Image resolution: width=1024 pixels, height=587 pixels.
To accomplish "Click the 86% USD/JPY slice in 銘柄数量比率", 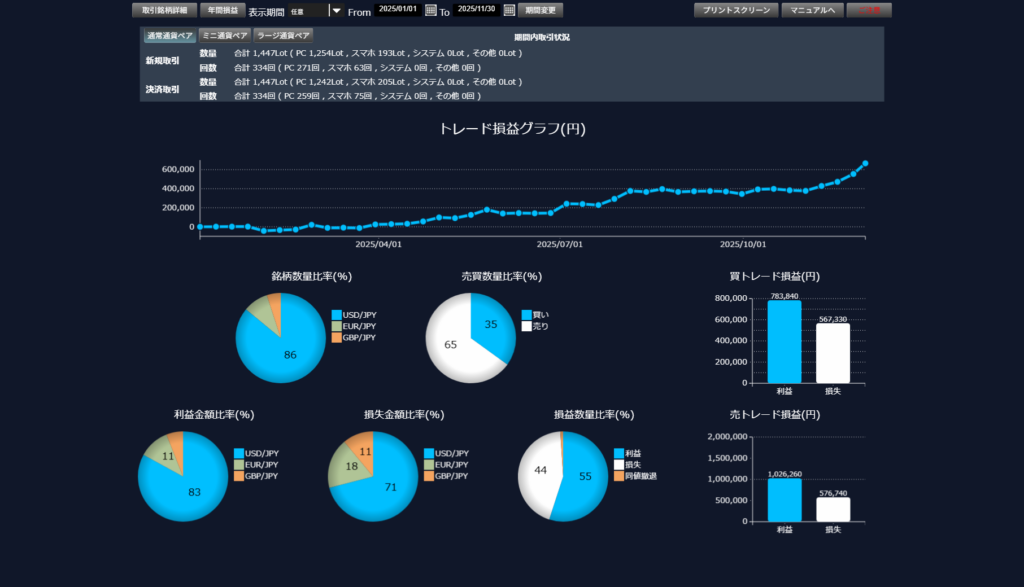I will pos(285,350).
